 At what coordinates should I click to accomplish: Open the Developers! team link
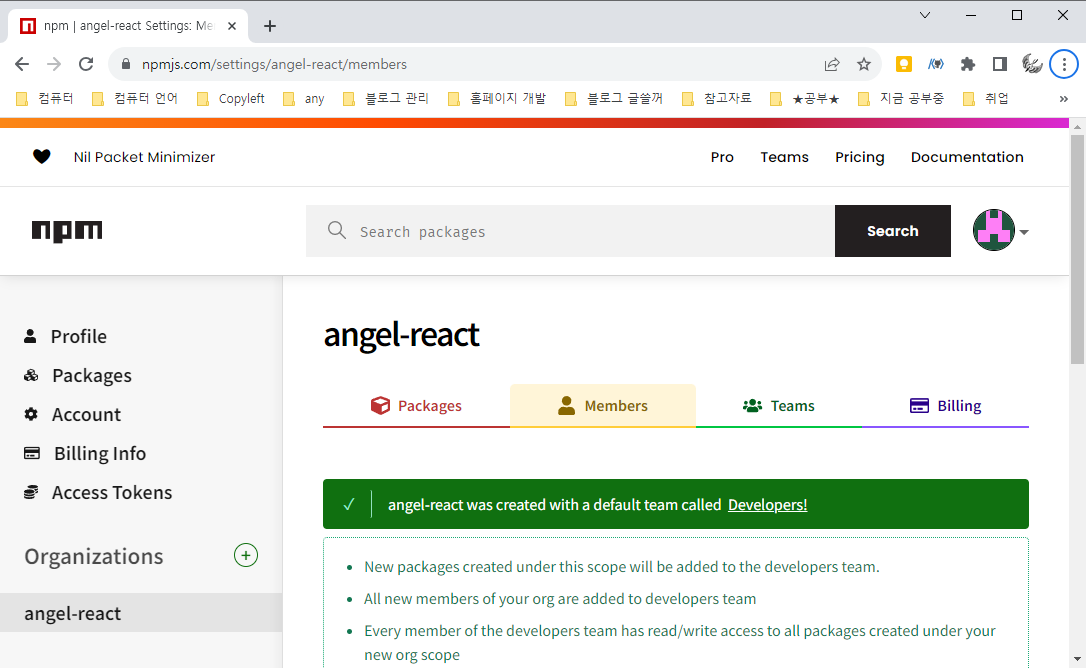pos(767,505)
